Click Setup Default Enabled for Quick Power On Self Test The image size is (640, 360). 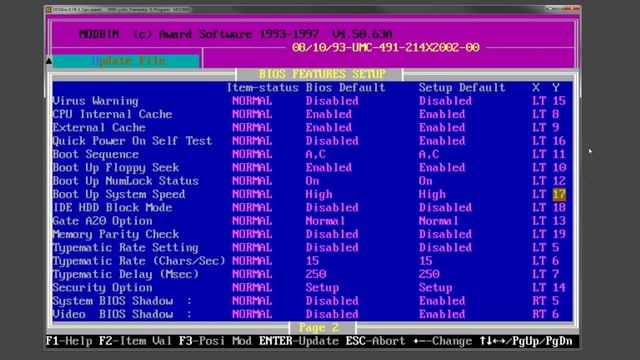tap(442, 141)
